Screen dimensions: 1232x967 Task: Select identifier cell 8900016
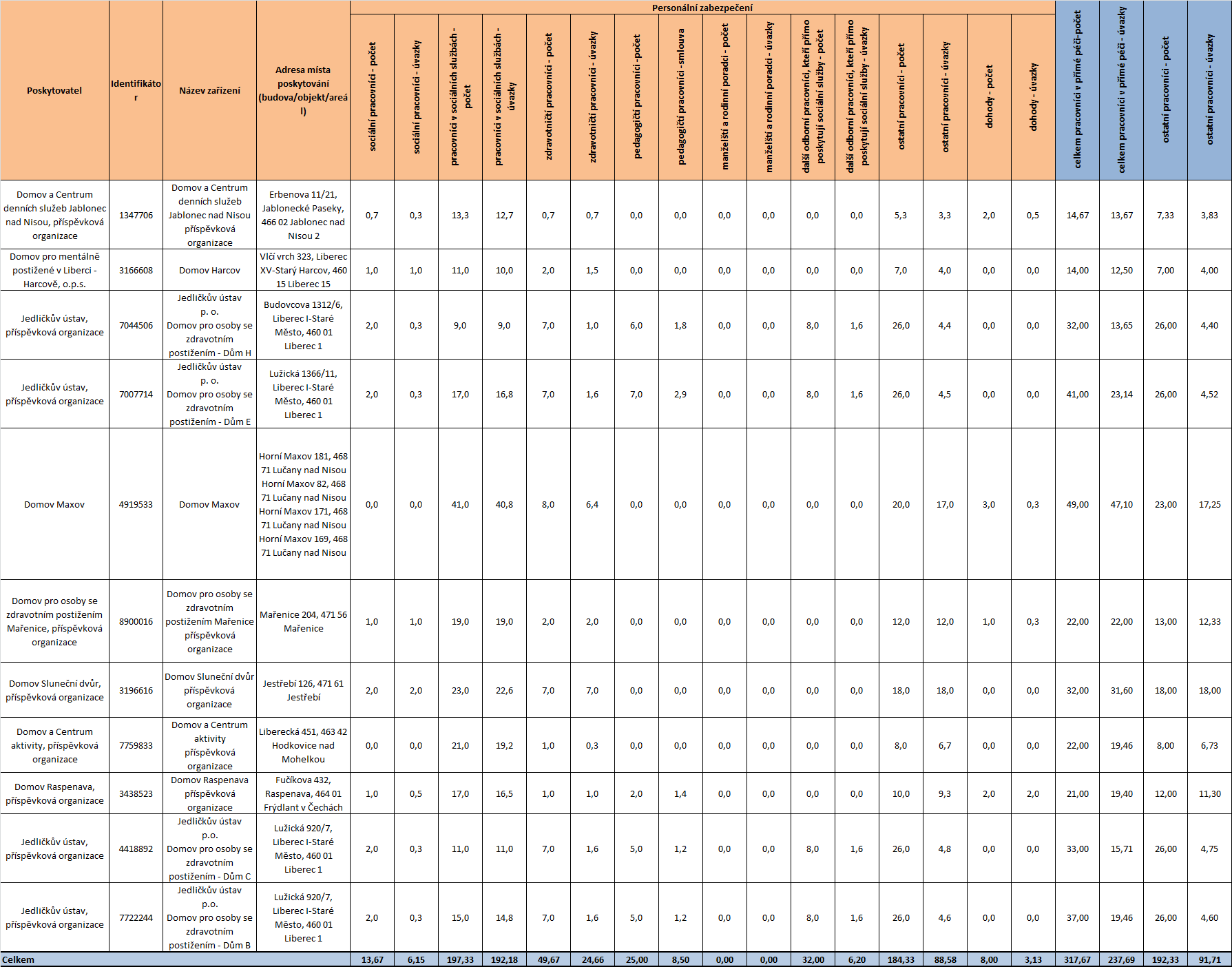(x=136, y=621)
